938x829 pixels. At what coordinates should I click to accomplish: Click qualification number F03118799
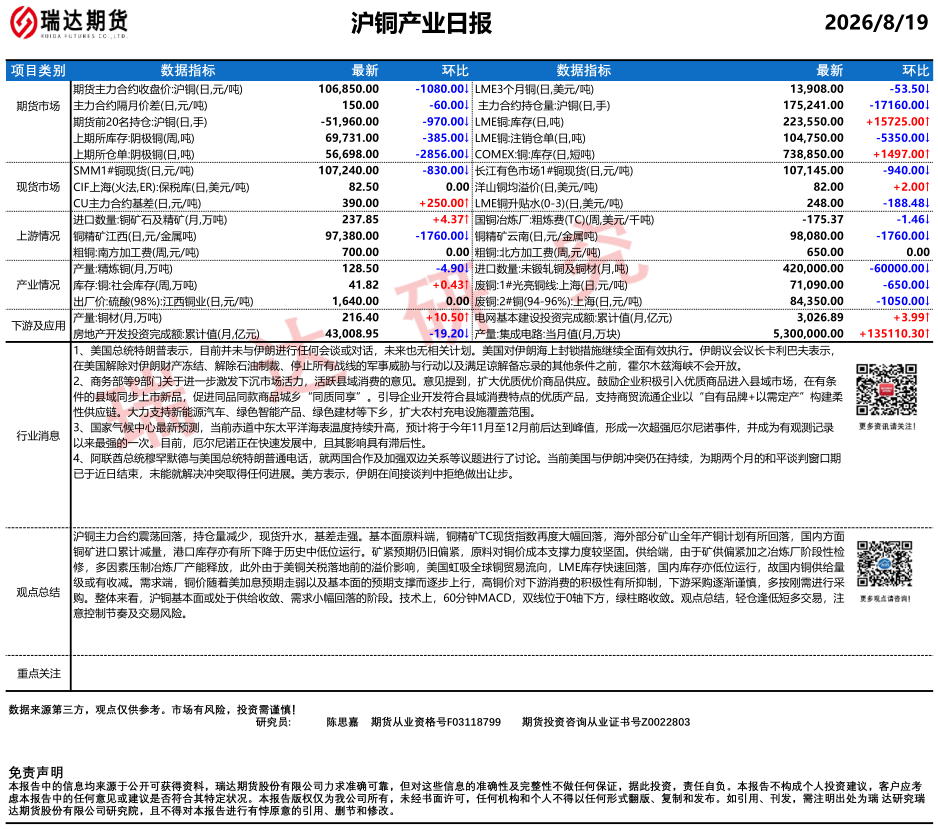click(474, 723)
